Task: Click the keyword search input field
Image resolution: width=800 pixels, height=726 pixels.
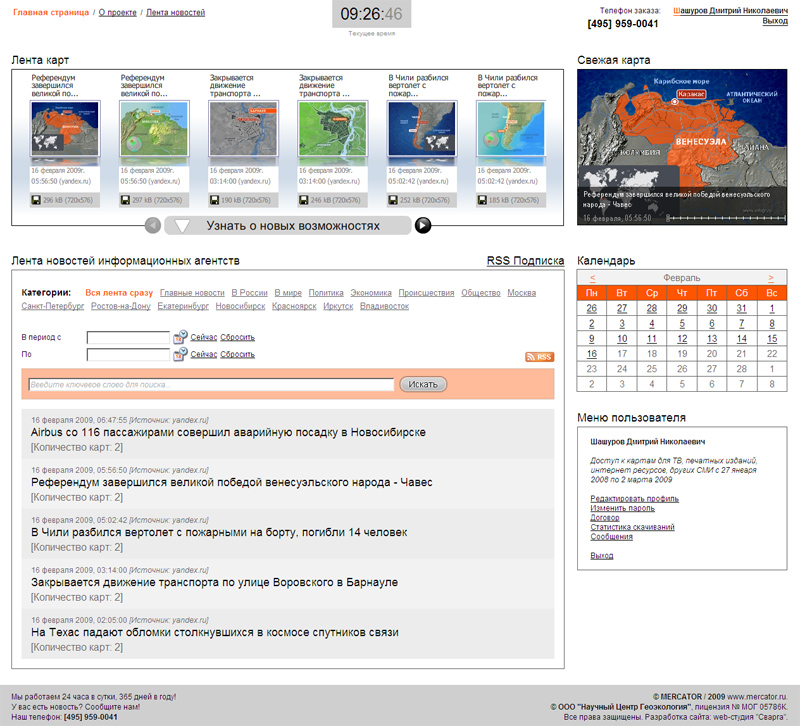Action: 211,384
